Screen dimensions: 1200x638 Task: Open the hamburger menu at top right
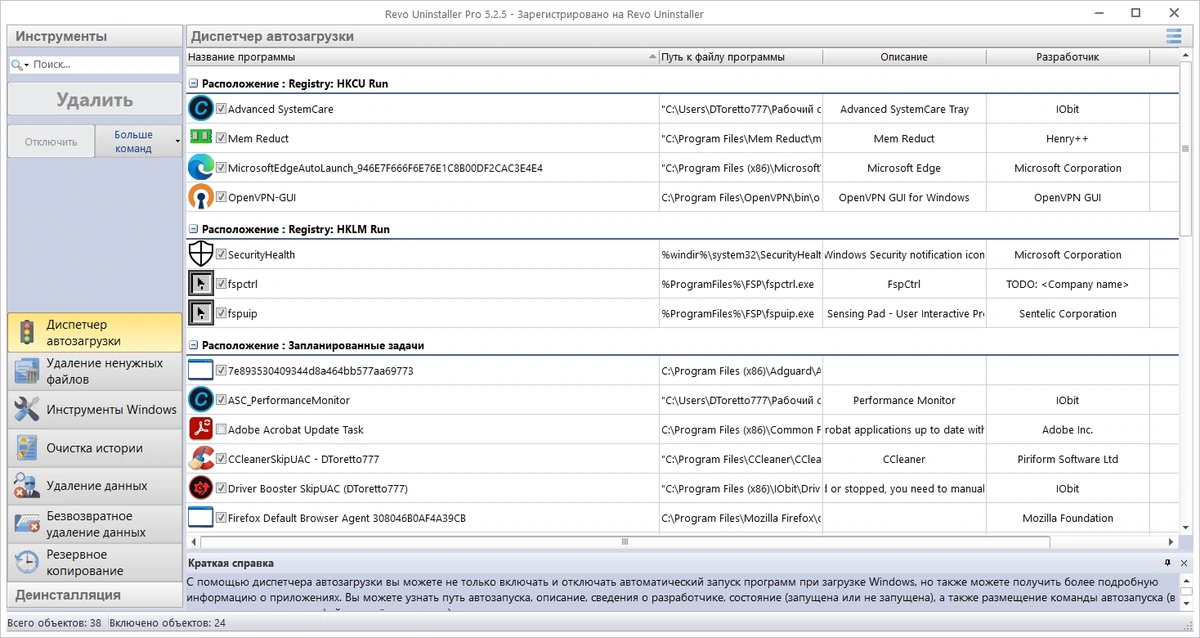1173,37
